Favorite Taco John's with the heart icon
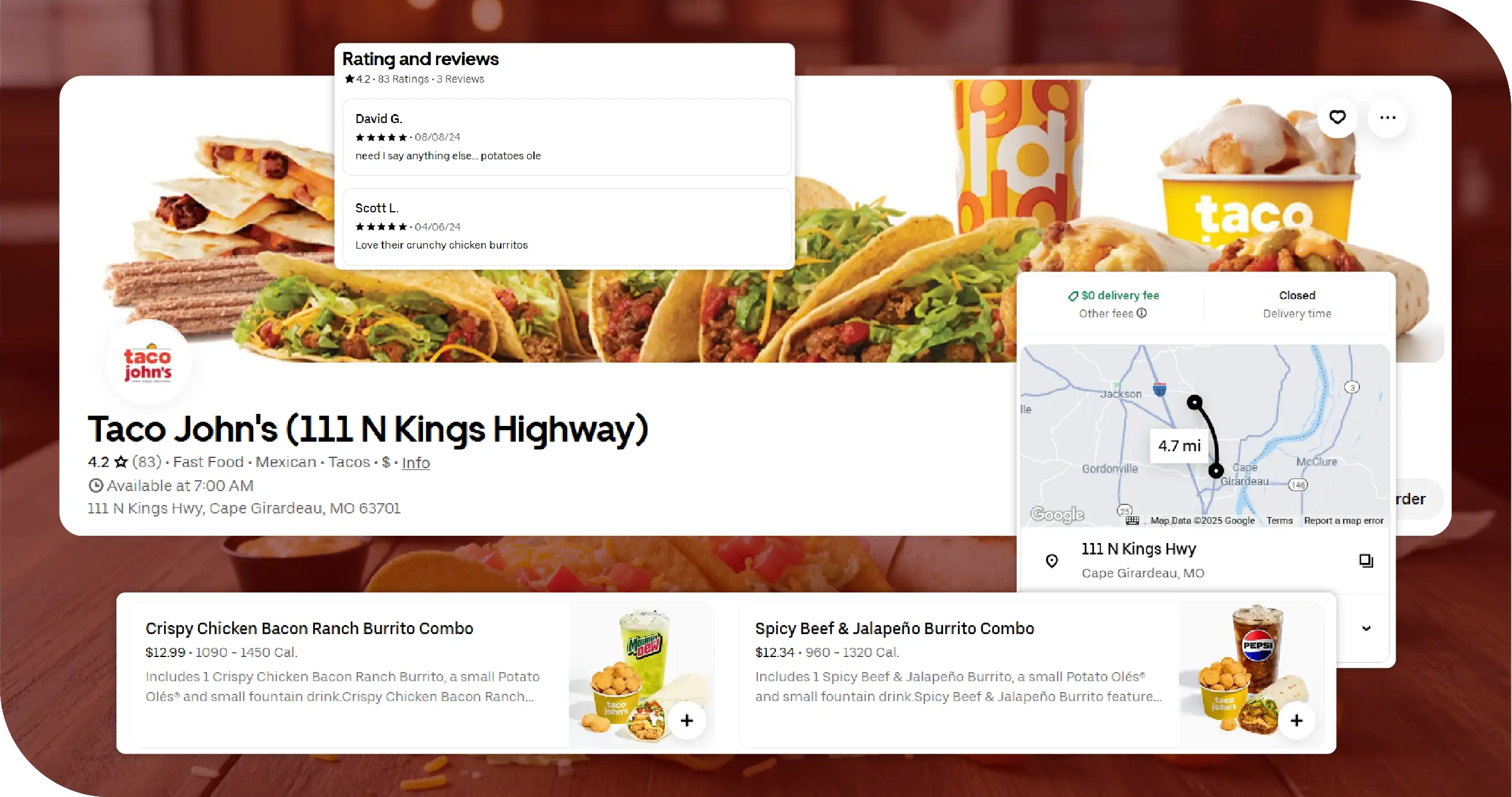 (1337, 117)
